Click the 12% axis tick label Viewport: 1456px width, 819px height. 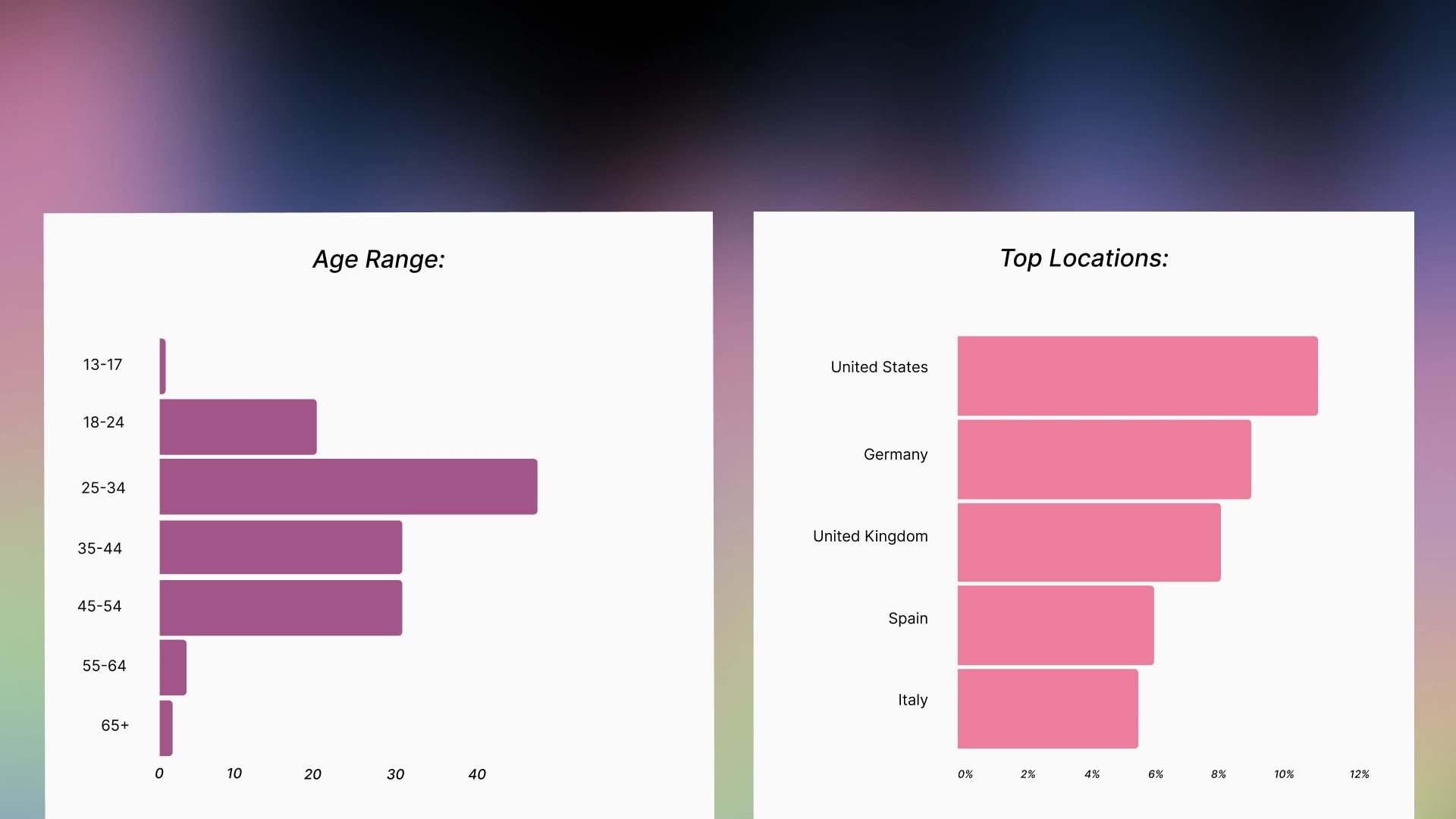tap(1359, 774)
